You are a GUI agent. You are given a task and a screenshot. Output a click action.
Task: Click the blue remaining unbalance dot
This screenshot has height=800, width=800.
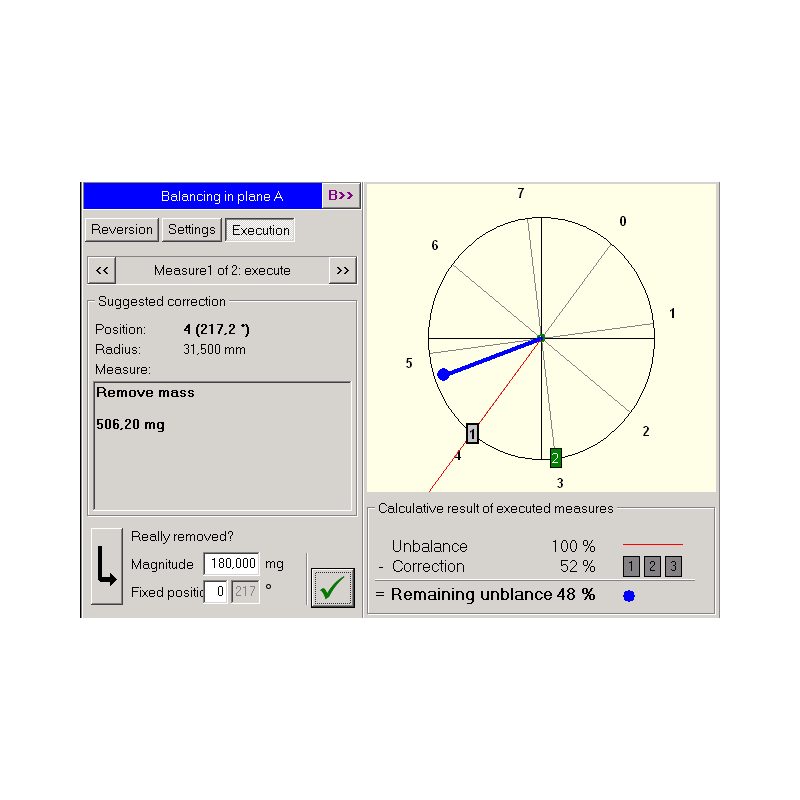(629, 596)
